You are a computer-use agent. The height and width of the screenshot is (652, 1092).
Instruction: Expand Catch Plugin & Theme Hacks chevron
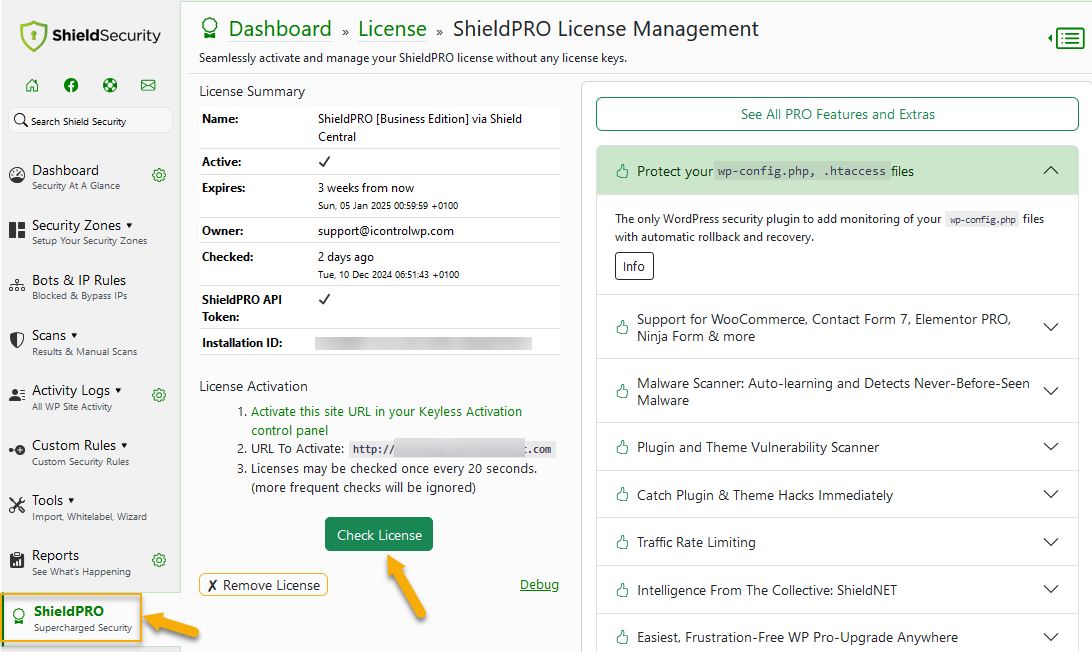[1051, 494]
